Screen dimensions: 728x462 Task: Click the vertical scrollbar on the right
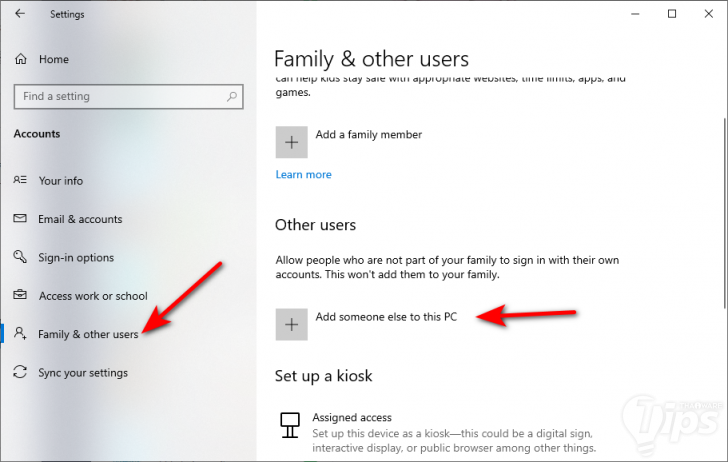[721, 200]
